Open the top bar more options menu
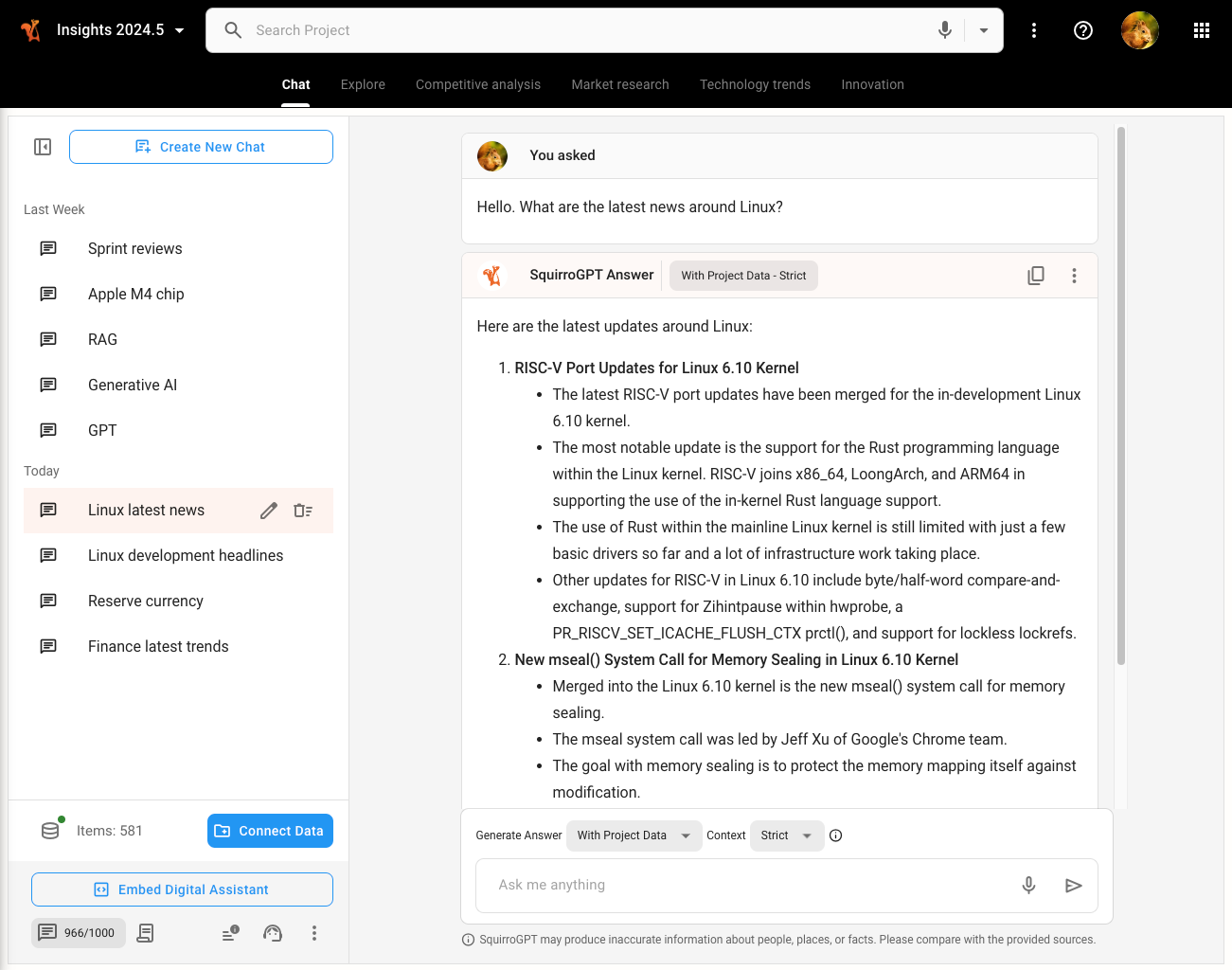The width and height of the screenshot is (1232, 970). [1034, 30]
